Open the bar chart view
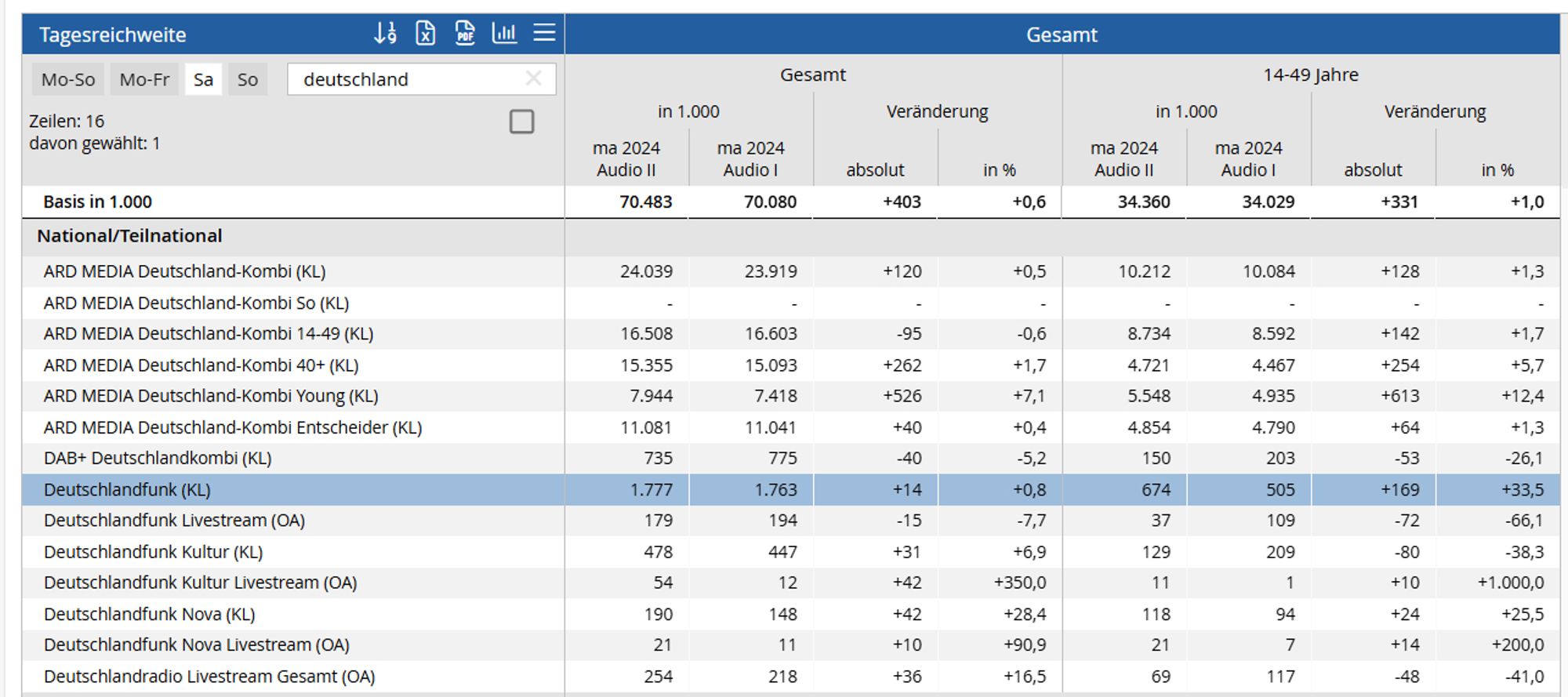Screen dimensions: 1568x697 pyautogui.click(x=504, y=33)
